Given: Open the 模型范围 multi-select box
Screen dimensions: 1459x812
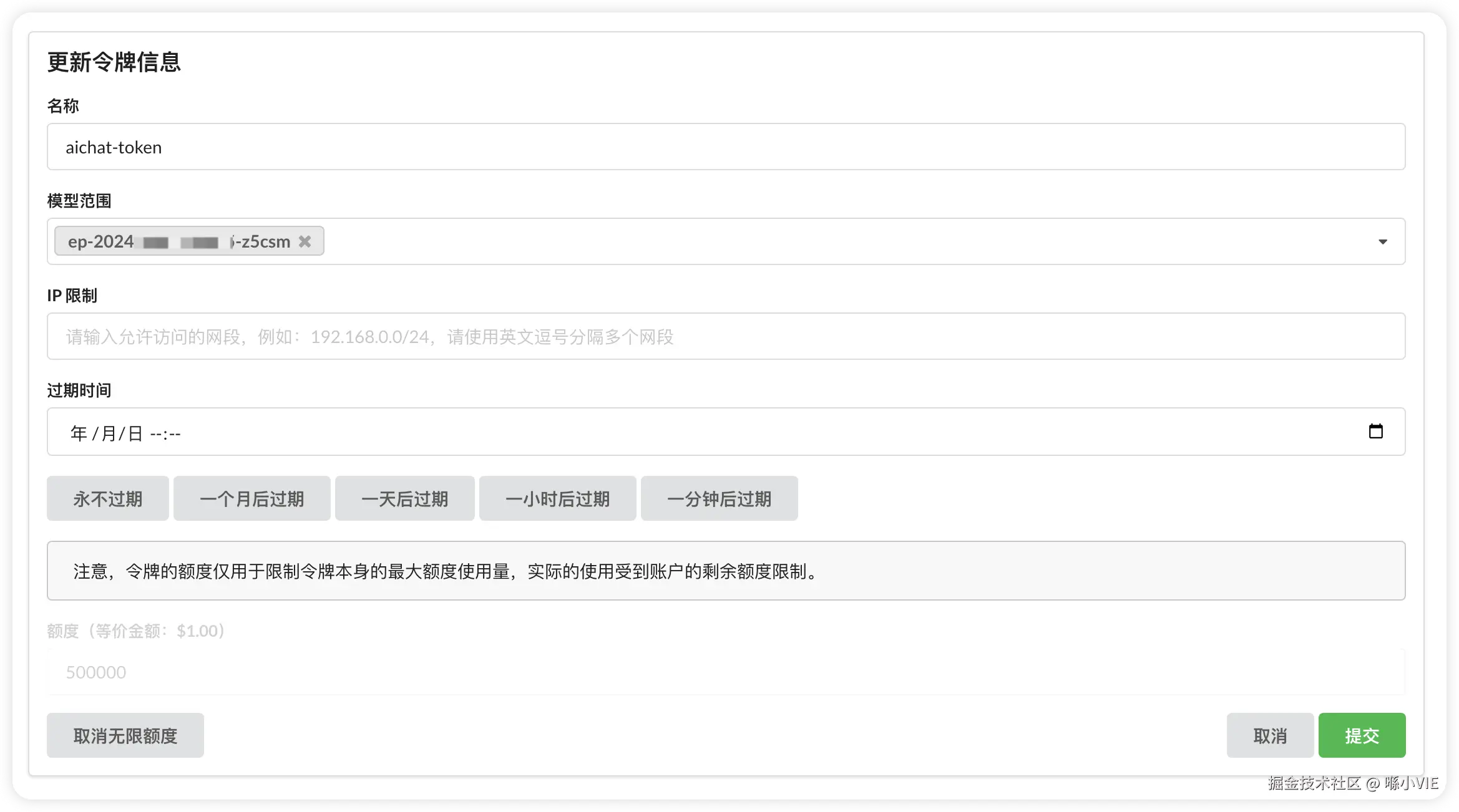Looking at the screenshot, I should tap(811, 242).
